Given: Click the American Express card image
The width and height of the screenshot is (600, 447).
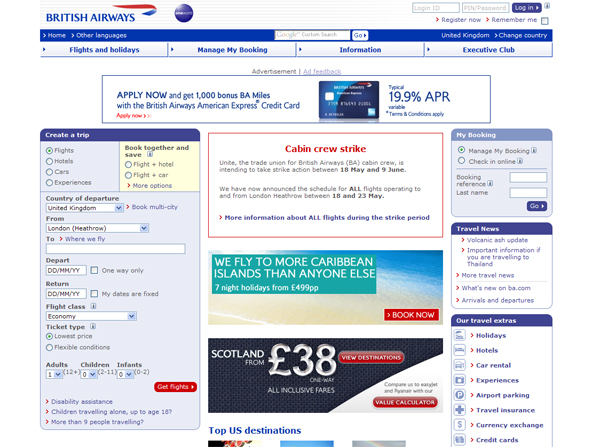Looking at the screenshot, I should point(349,100).
